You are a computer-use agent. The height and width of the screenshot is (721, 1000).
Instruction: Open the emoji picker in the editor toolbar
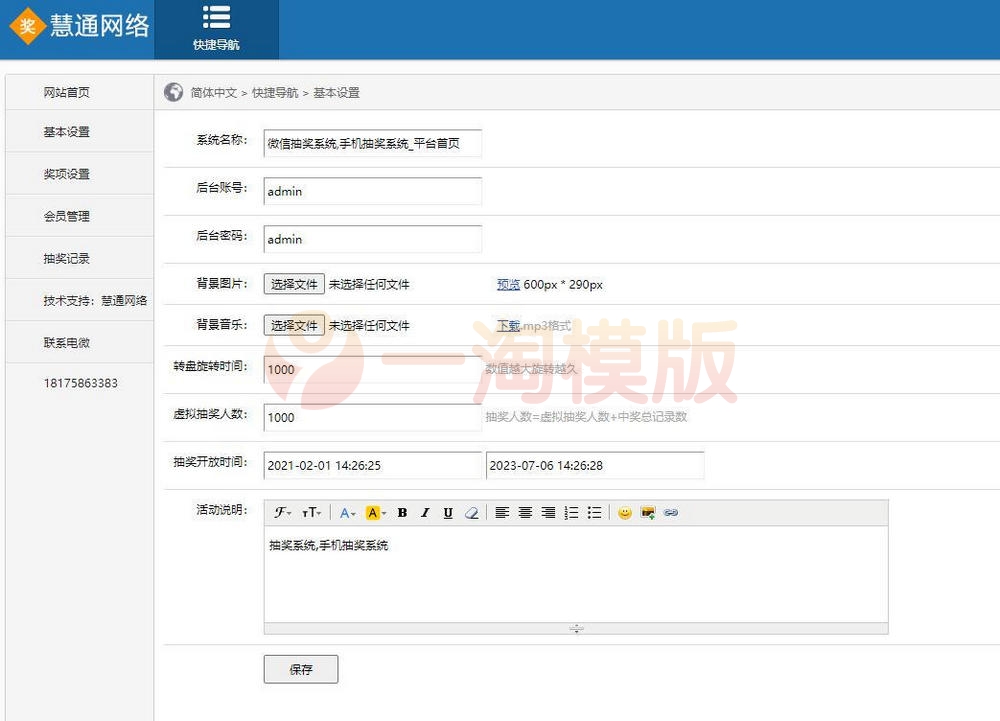625,512
